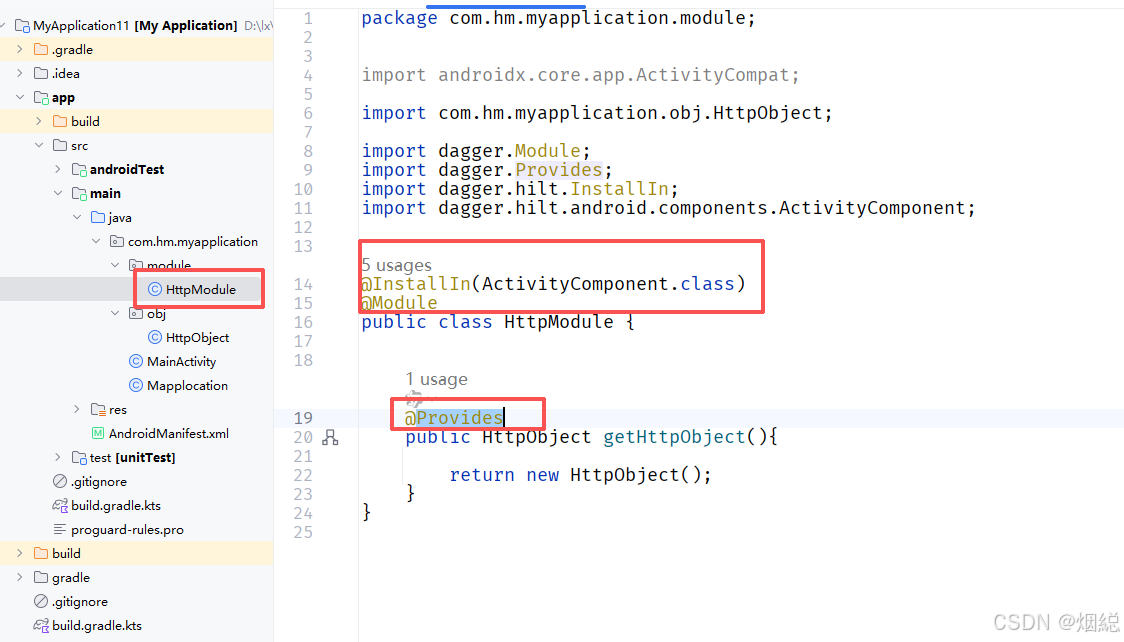1124x642 pixels.
Task: Click the 1 usage inlay hint
Action: (x=436, y=379)
